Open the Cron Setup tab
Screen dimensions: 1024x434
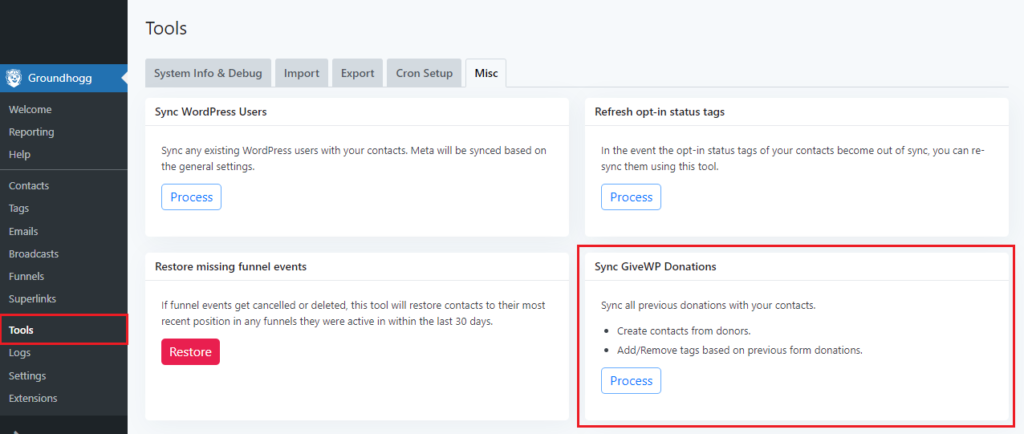[424, 73]
